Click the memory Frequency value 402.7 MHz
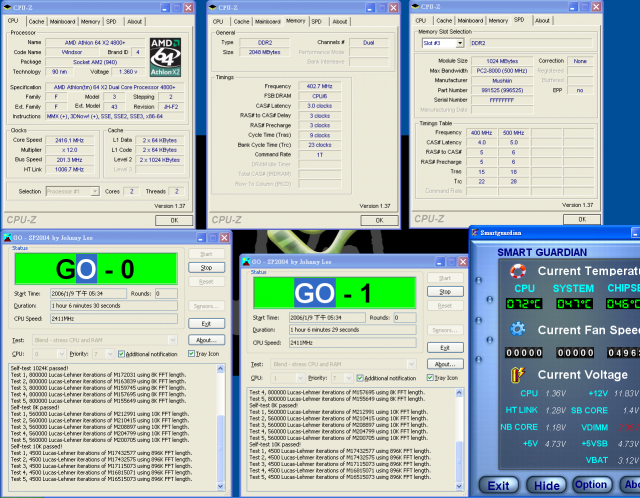This screenshot has height=498, width=640. point(320,86)
